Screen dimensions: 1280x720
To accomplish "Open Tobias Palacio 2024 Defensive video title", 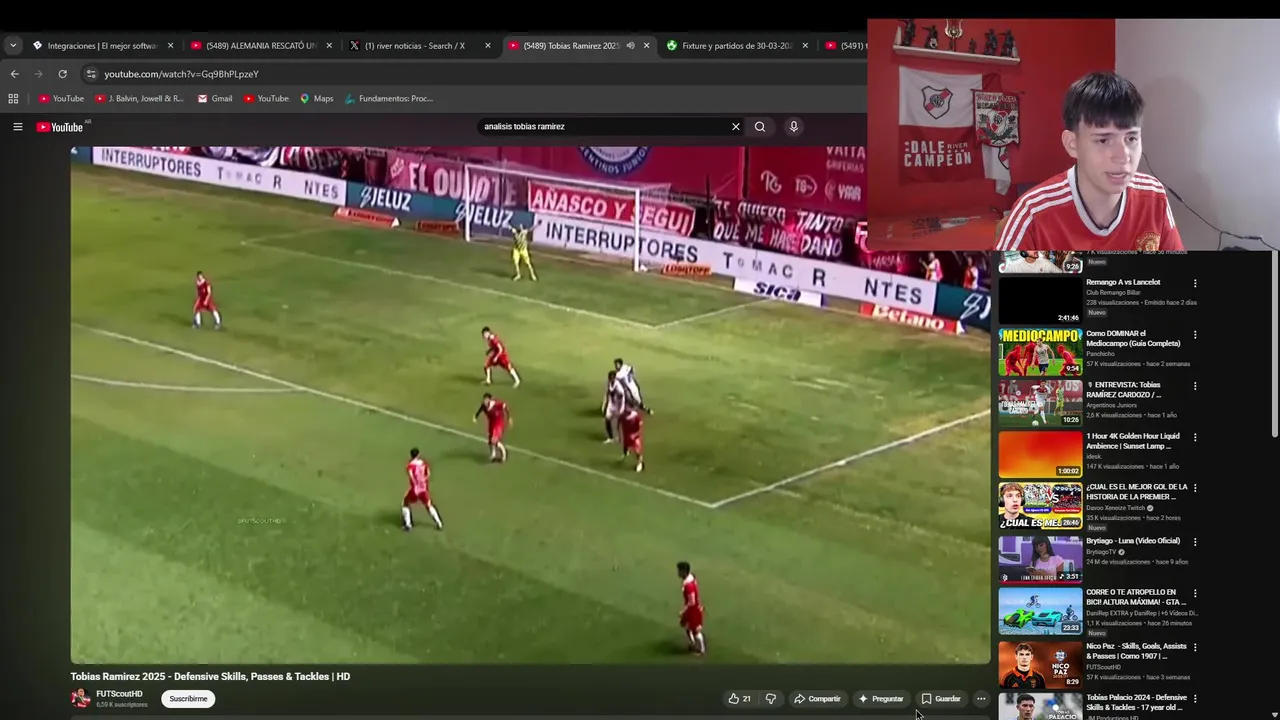I will [1136, 702].
